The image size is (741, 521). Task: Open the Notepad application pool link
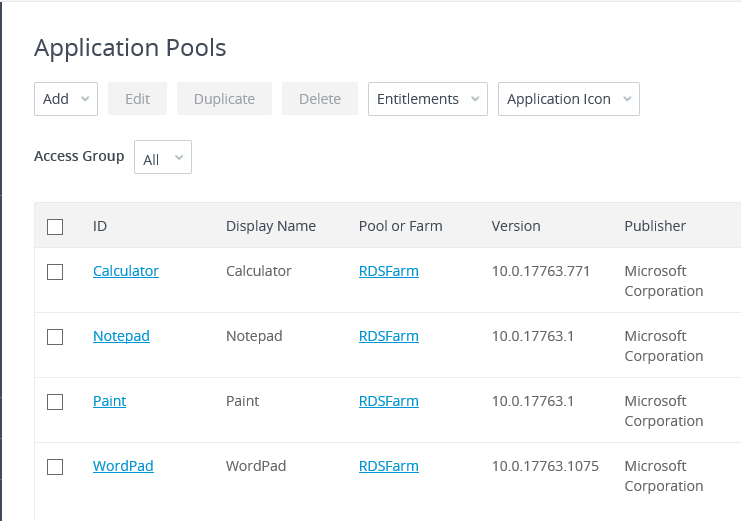click(121, 336)
